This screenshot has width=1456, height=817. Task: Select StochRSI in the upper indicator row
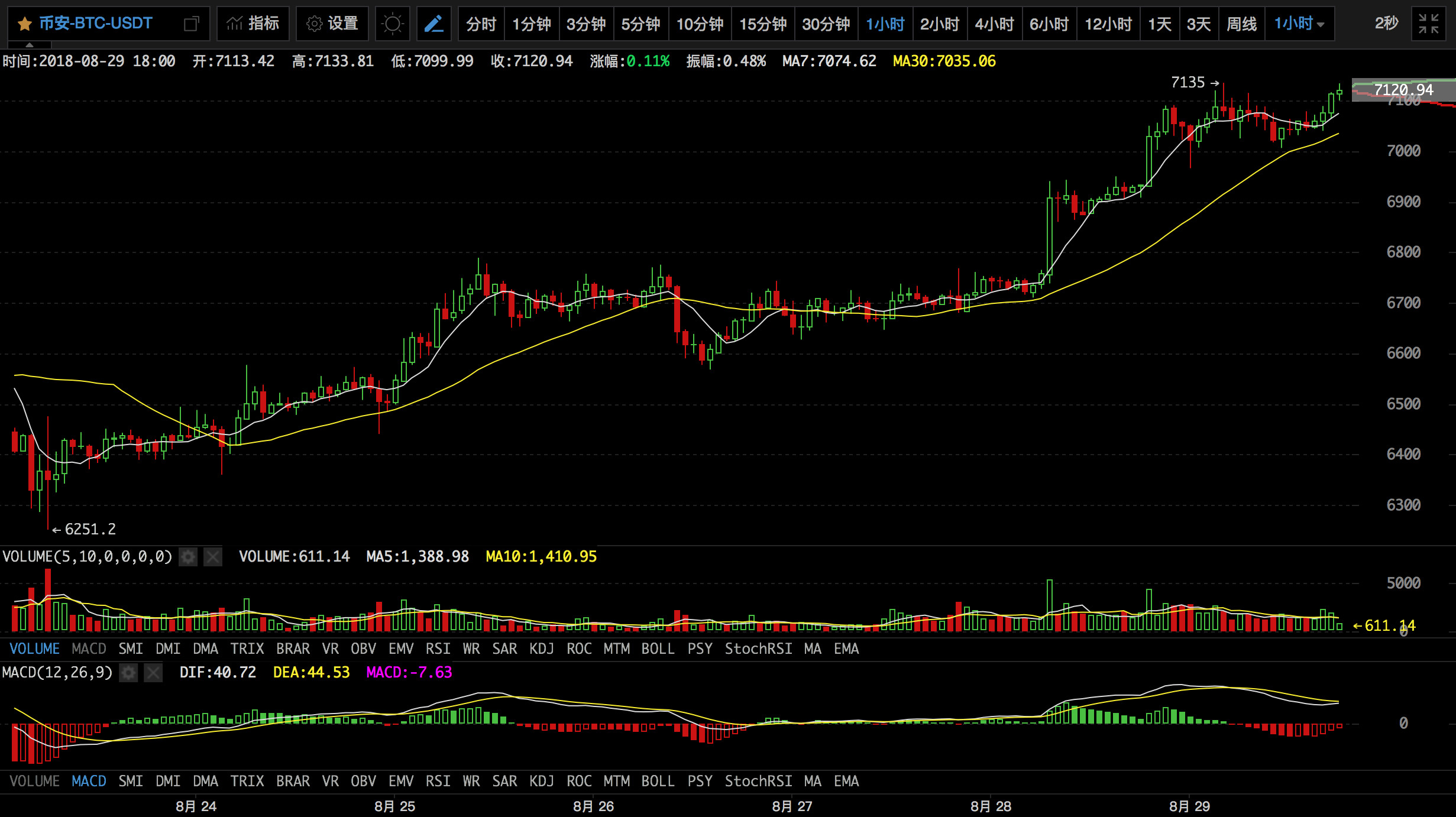[x=758, y=649]
